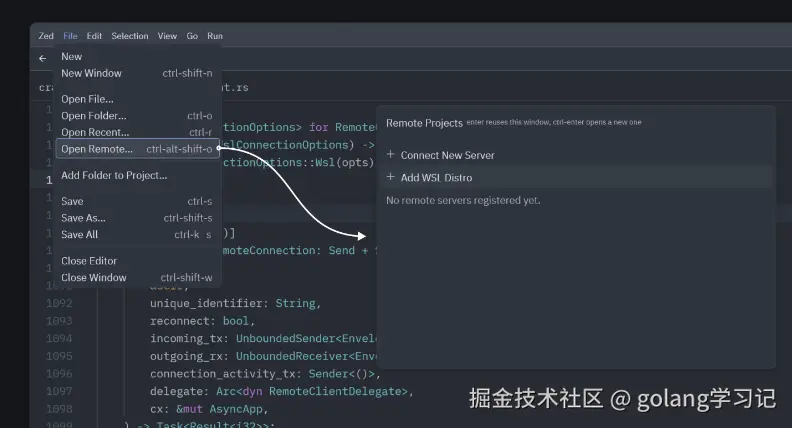Open the Go menu
Screen dimensions: 792x428
[x=192, y=36]
